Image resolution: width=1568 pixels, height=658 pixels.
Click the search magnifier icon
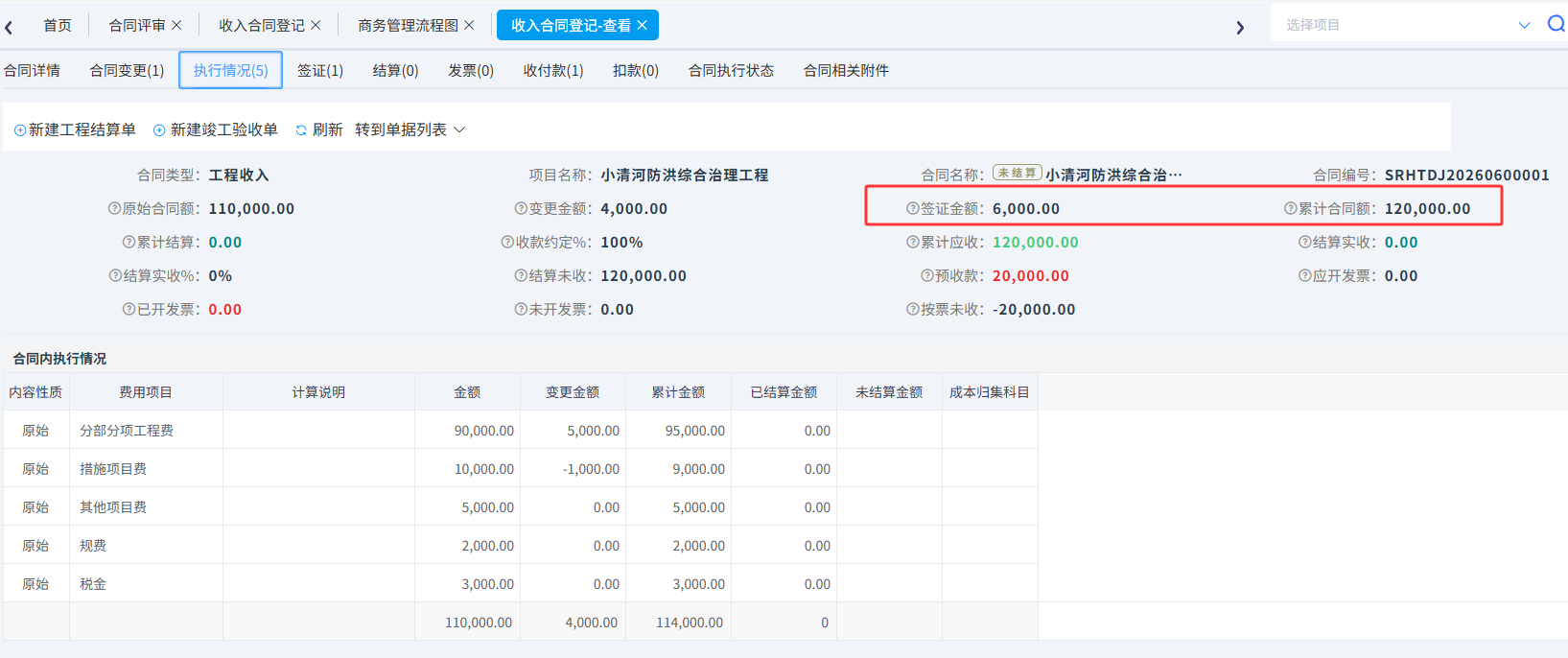1556,24
